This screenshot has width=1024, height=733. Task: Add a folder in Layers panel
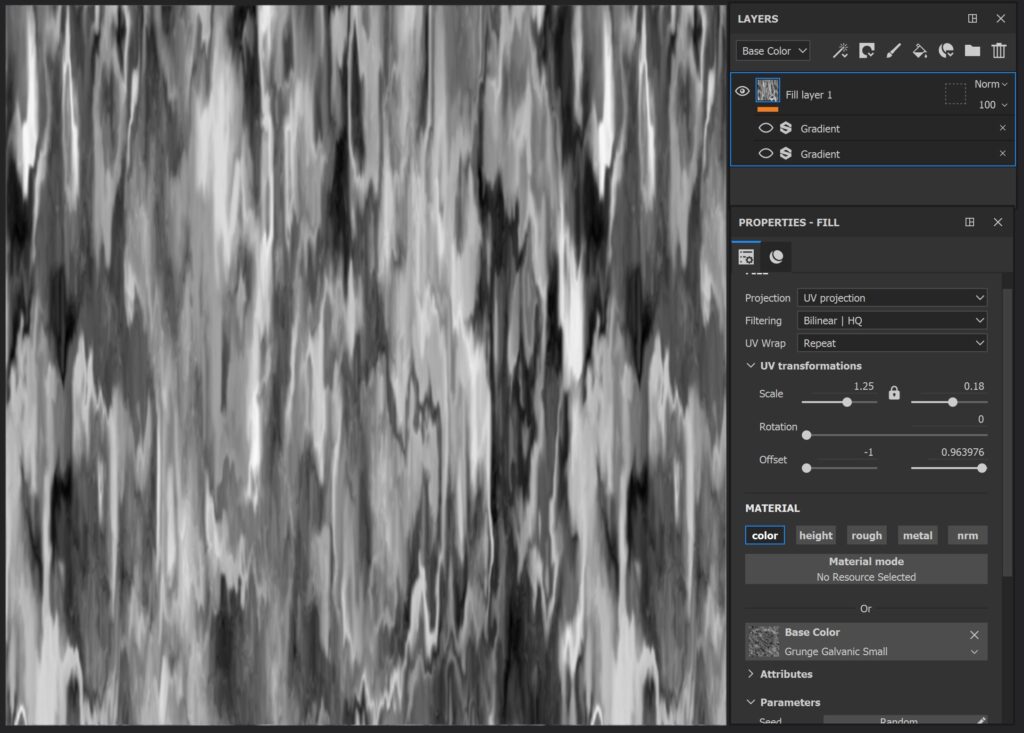[972, 51]
